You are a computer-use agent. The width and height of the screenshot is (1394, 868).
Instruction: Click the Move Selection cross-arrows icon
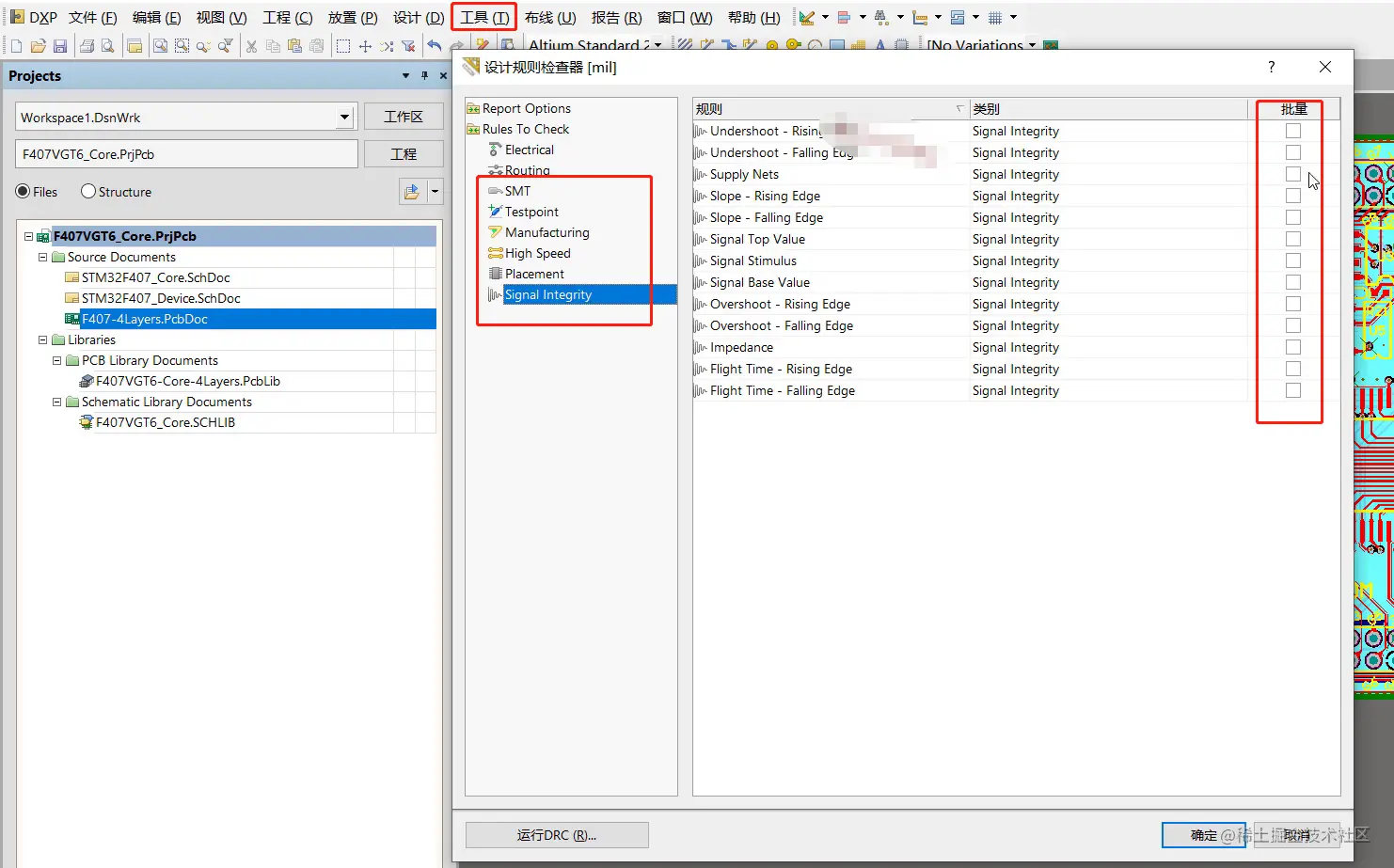pyautogui.click(x=365, y=45)
